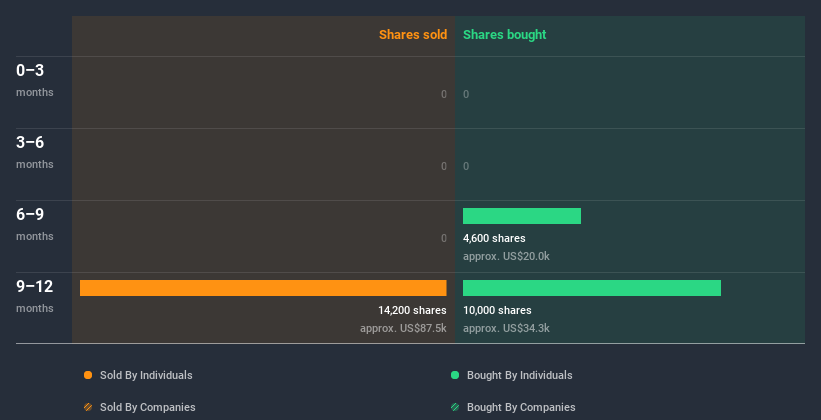Click the green Bought By Individuals legend dot
The width and height of the screenshot is (821, 420).
[x=455, y=375]
